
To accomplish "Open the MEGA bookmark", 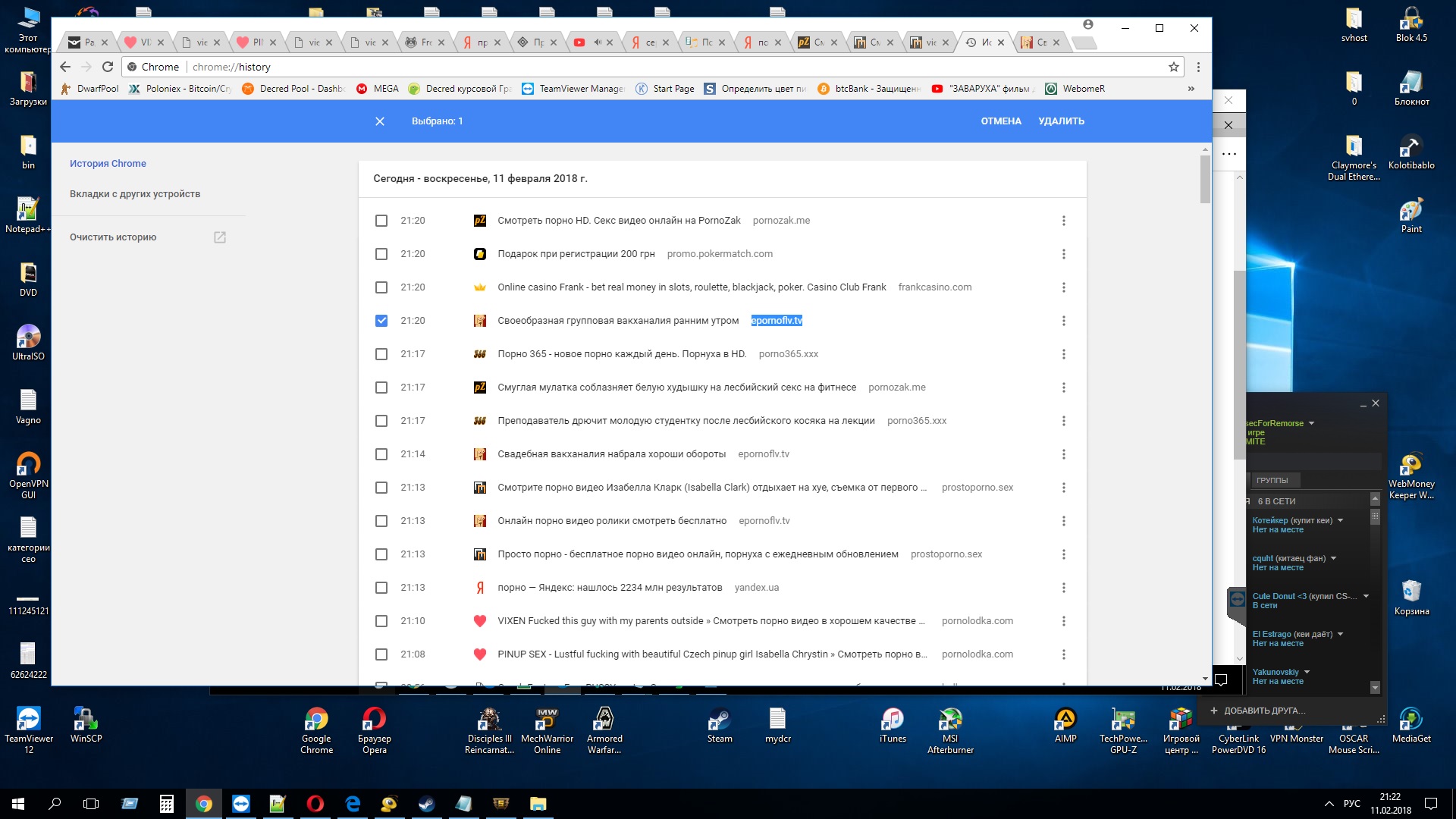I will (x=378, y=89).
